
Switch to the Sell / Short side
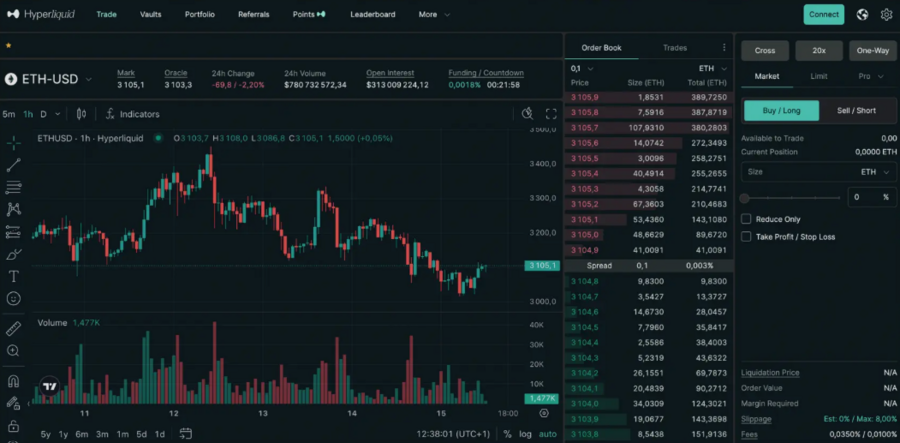pyautogui.click(x=856, y=110)
